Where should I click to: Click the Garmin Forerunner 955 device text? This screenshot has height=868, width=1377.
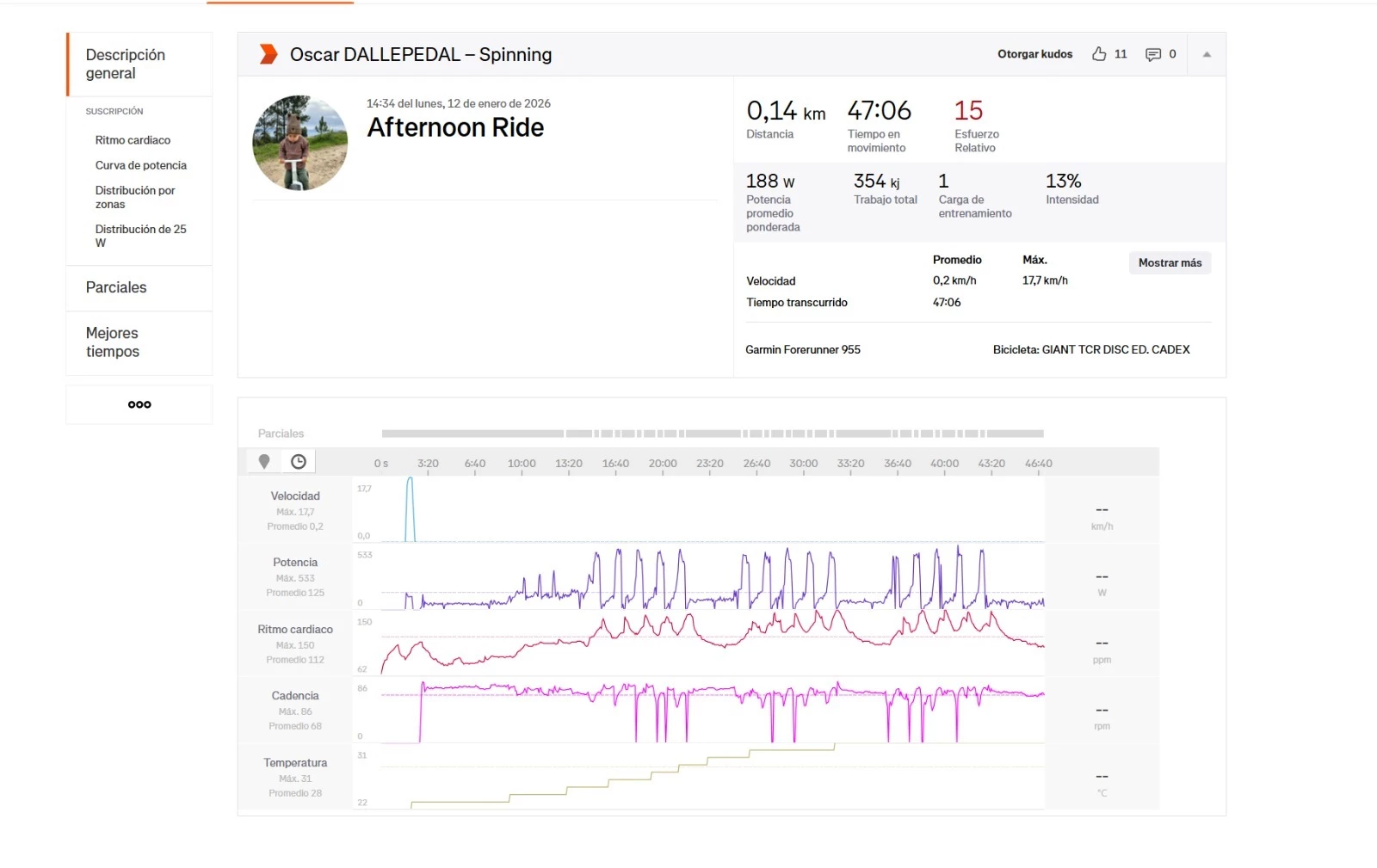(x=803, y=350)
